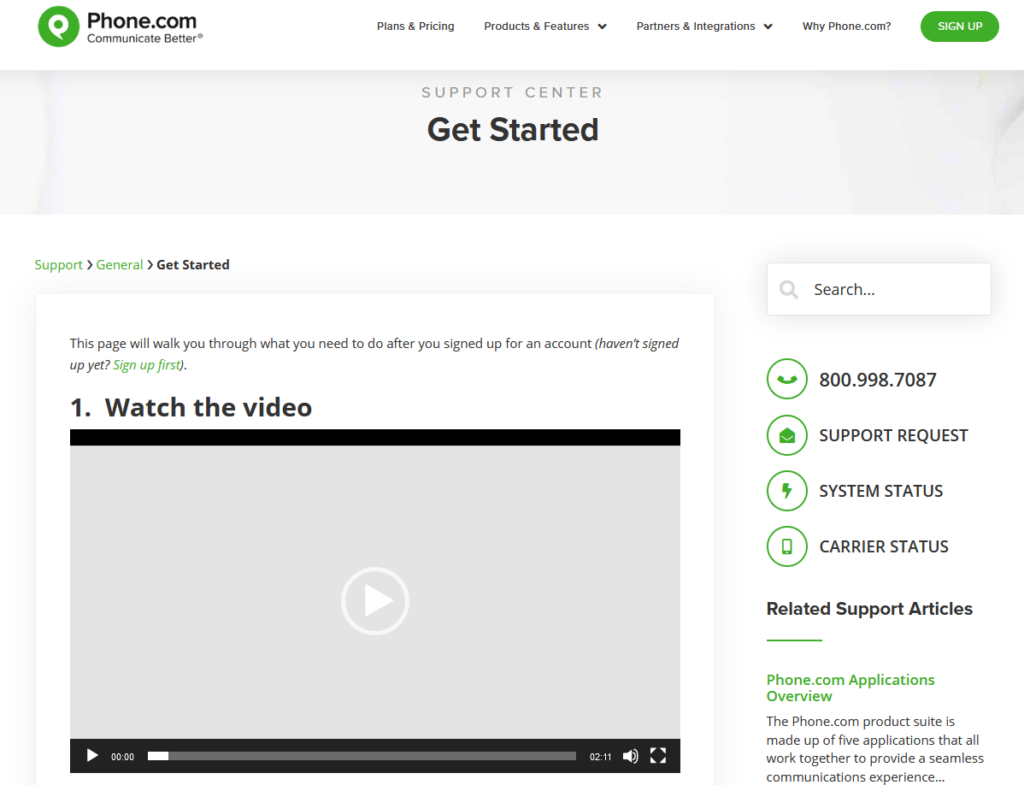Open the SUPPORT REQUEST link
Screen dimensions: 1024x785
click(x=893, y=436)
